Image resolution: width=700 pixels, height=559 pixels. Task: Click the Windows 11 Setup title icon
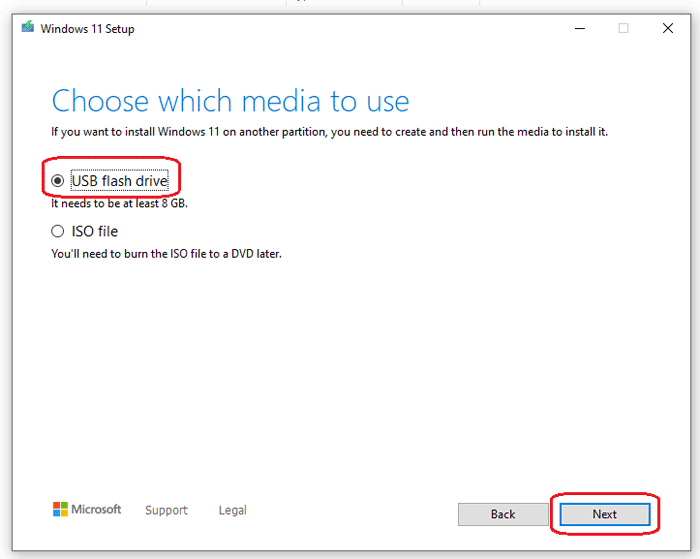click(28, 27)
